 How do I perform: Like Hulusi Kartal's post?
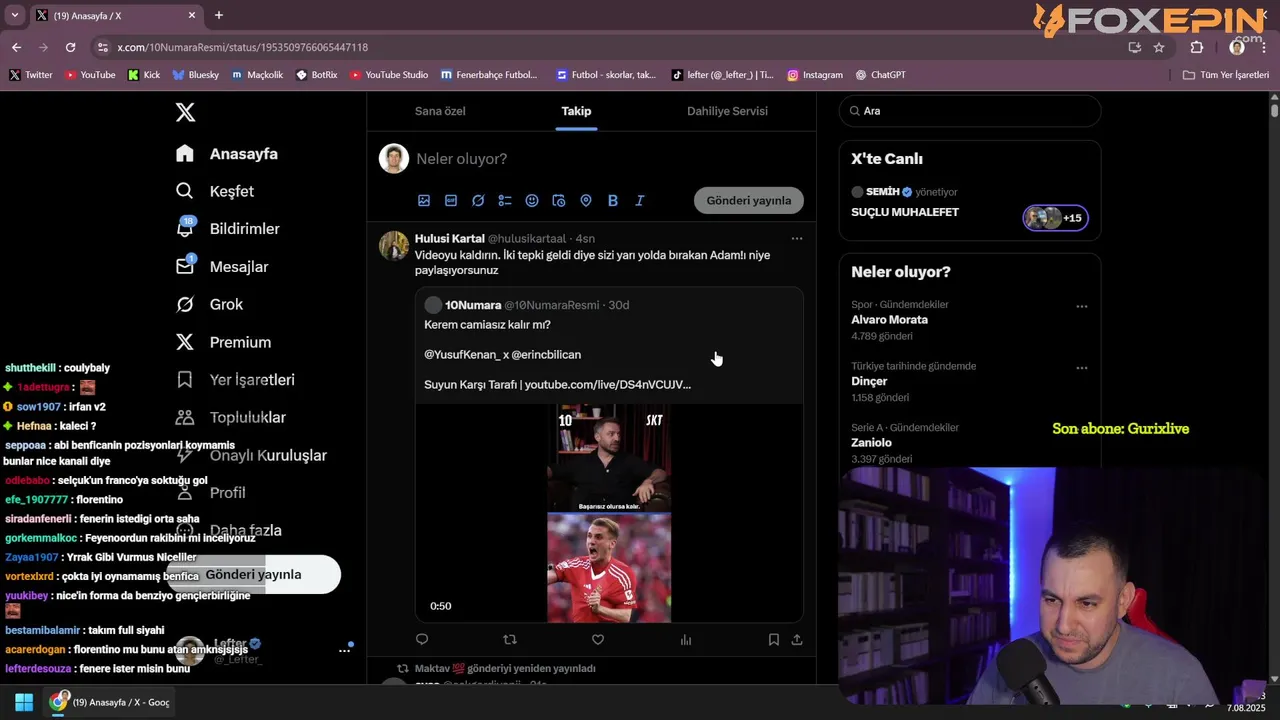598,639
